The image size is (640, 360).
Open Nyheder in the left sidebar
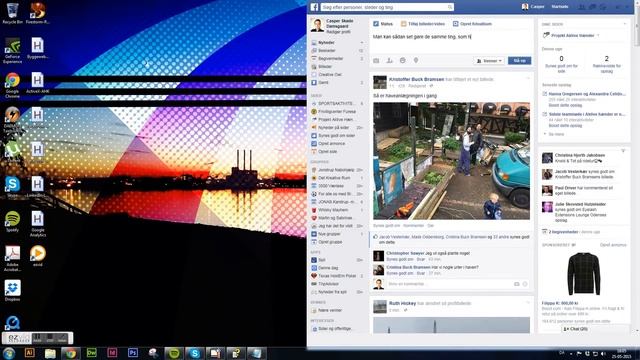327,42
